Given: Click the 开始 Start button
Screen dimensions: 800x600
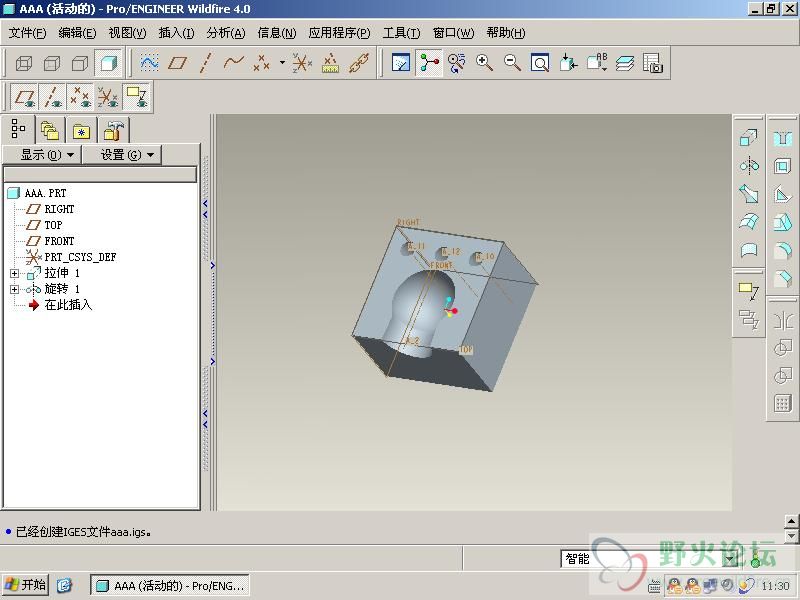Looking at the screenshot, I should (25, 585).
